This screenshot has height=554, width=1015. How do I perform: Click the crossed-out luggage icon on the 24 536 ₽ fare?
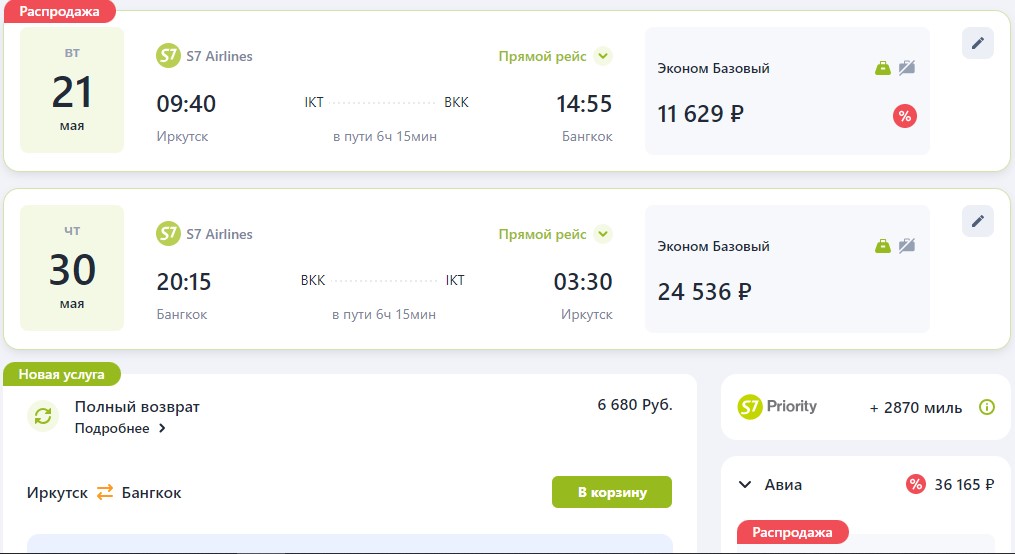click(x=906, y=246)
